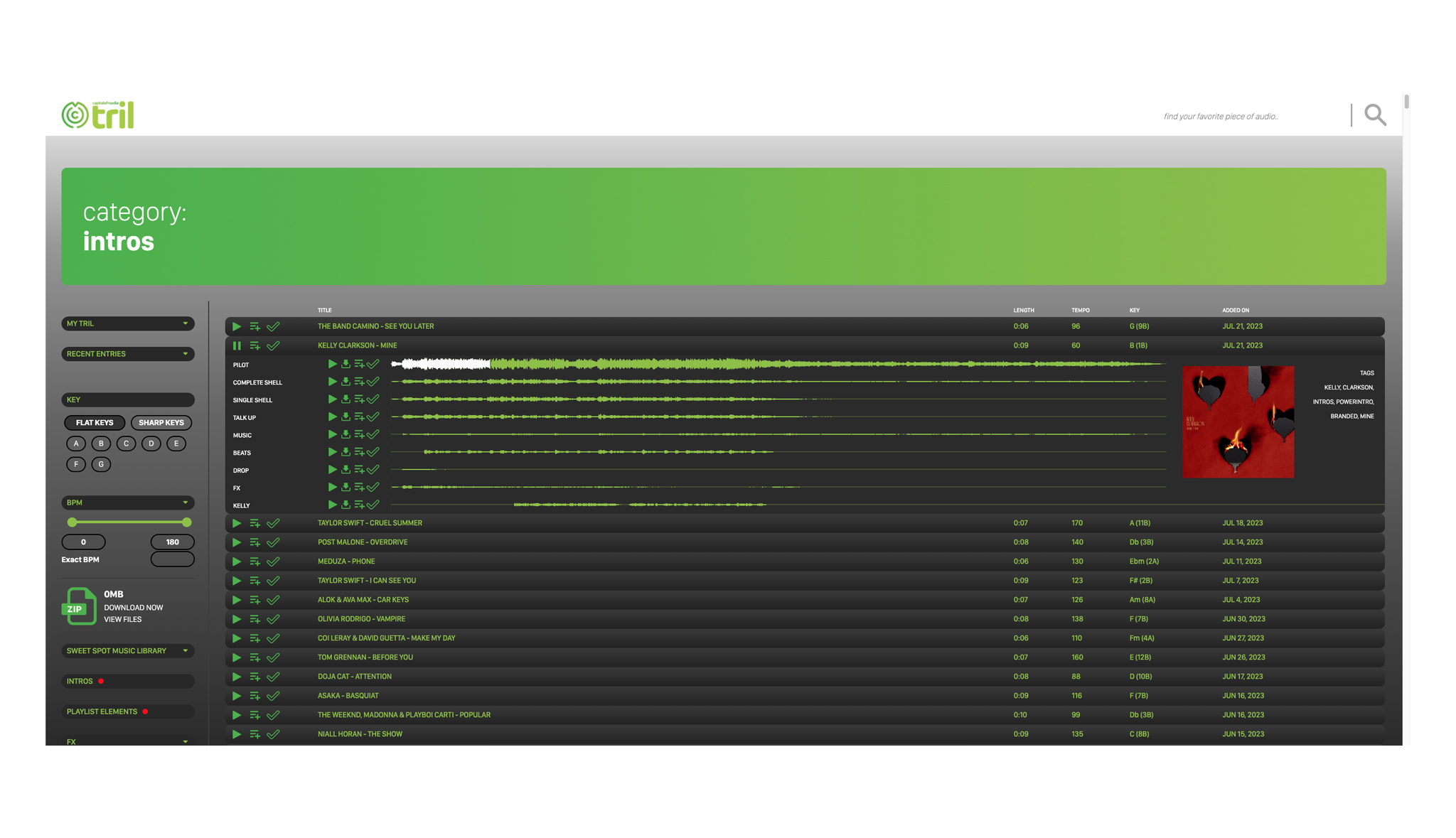Play the Pilot stem
This screenshot has width=1456, height=838.
332,364
